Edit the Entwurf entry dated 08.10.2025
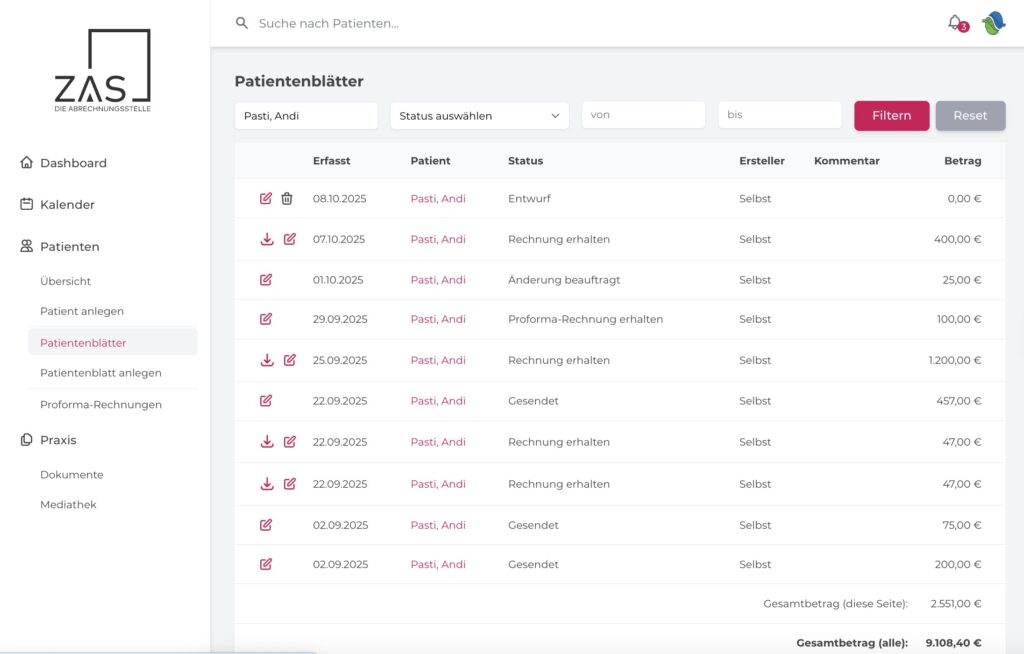Viewport: 1024px width, 654px height. 266,199
